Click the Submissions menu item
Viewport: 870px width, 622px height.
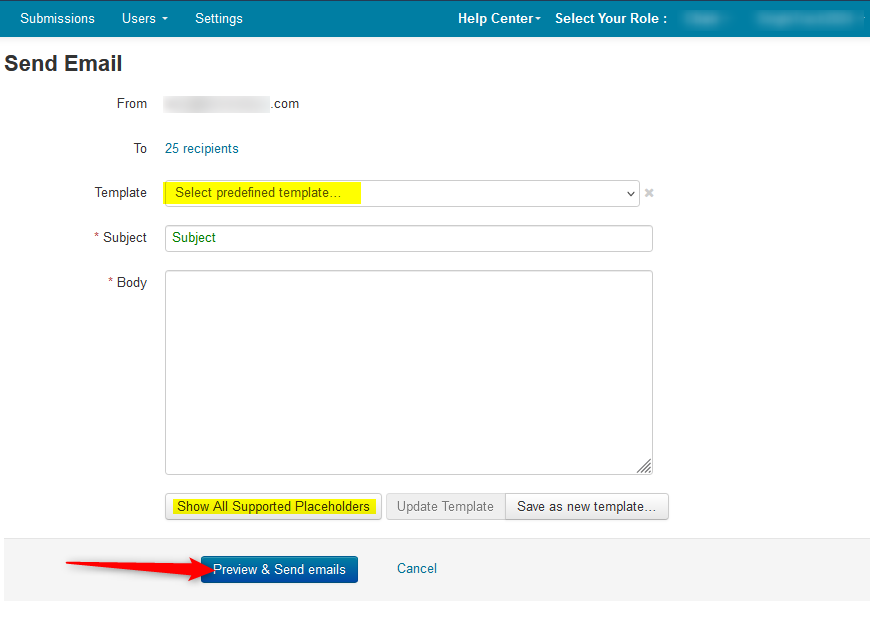57,18
